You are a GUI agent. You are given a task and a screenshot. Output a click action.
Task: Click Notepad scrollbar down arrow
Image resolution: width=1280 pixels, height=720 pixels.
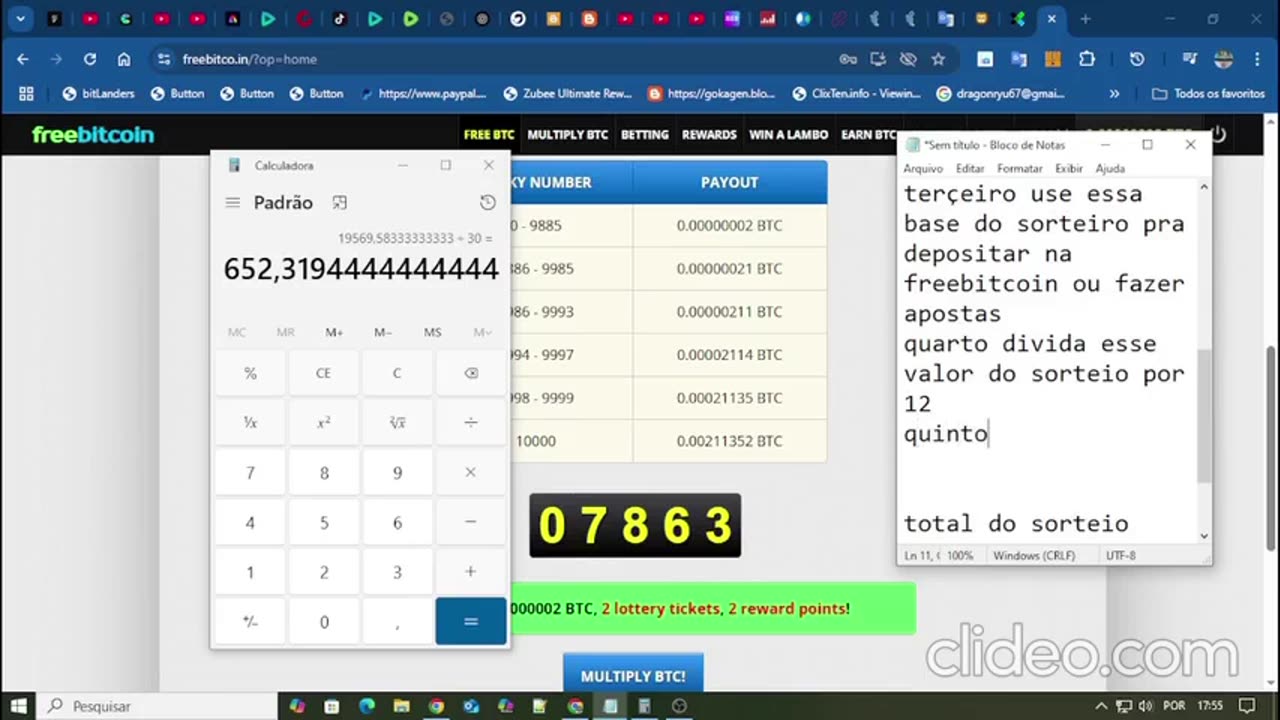tap(1203, 536)
